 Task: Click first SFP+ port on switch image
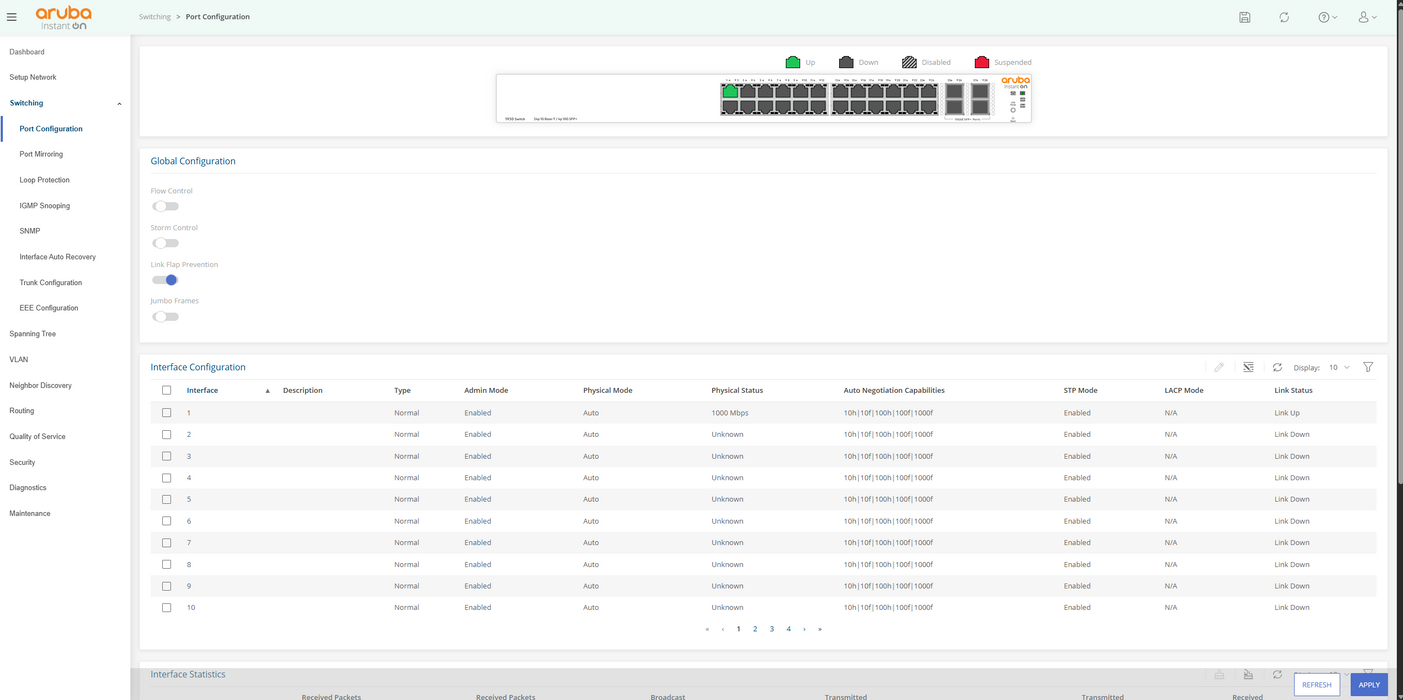tap(954, 91)
